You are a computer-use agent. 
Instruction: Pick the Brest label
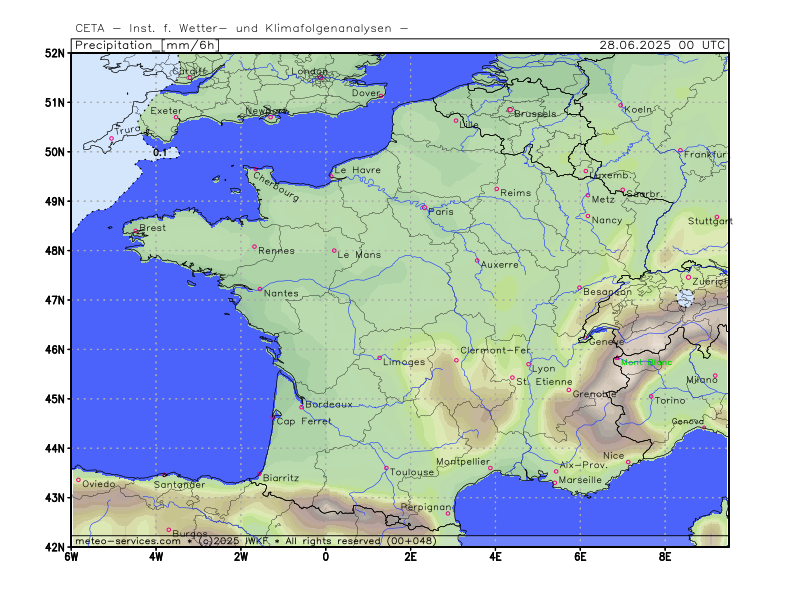coord(153,228)
